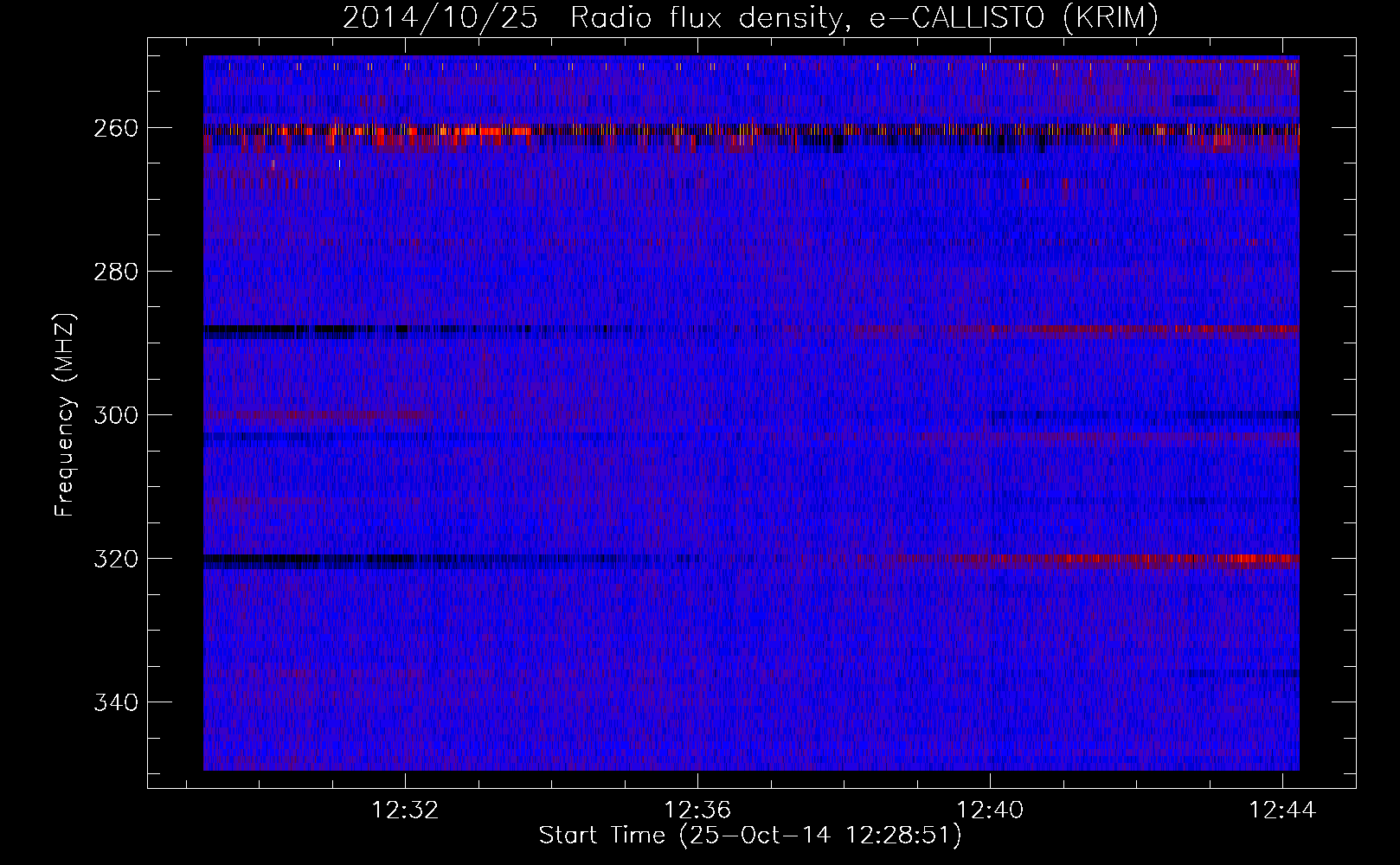
Task: Click the 'Start Time (25-Oct-14 12:28:51)' label
Action: coord(750,836)
